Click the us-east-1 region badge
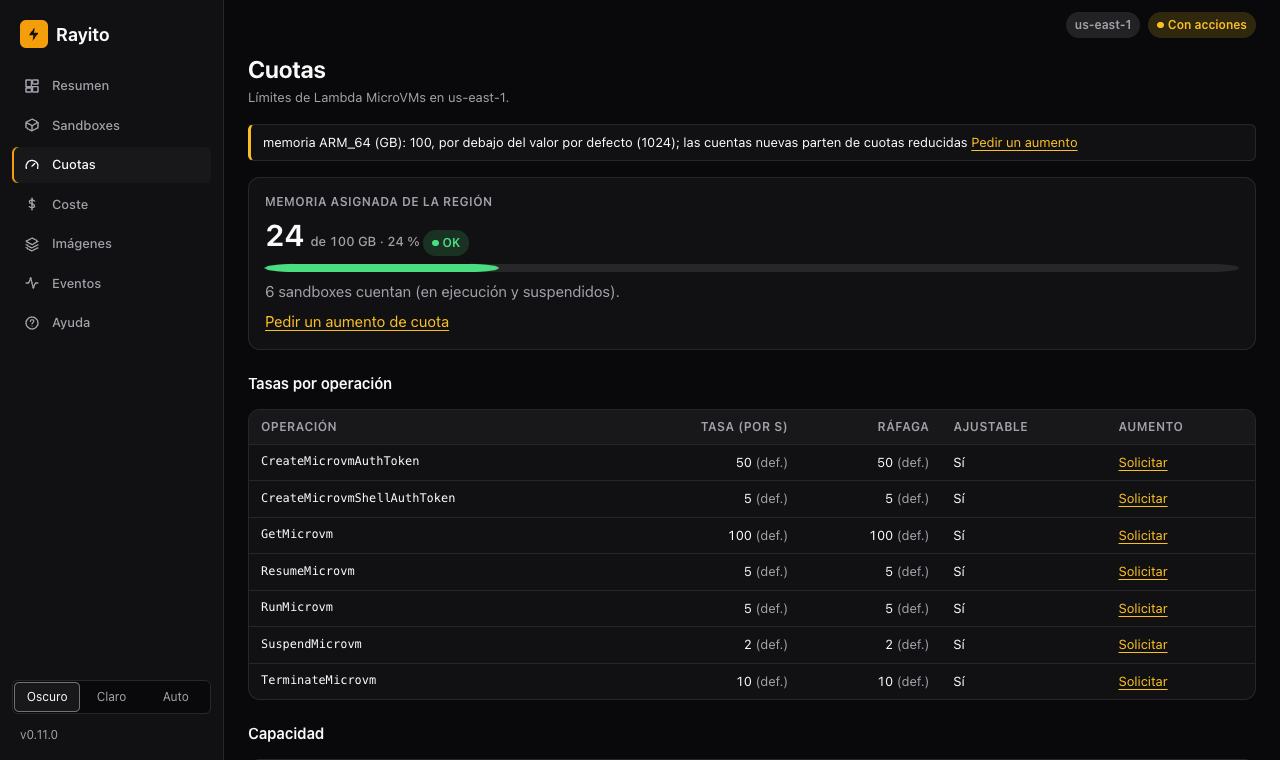This screenshot has height=760, width=1280. pyautogui.click(x=1103, y=25)
